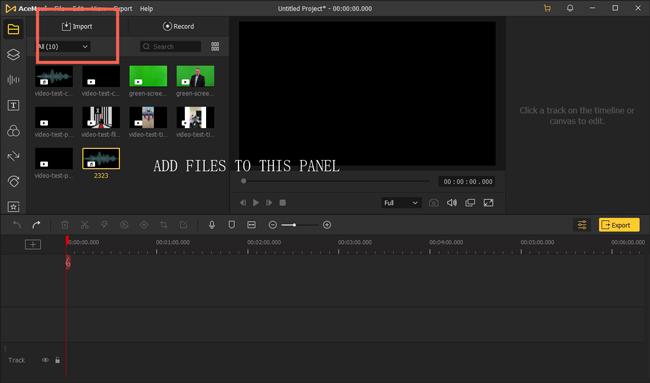Click the detach preview window icon
Viewport: 650px width, 383px height.
pos(470,203)
